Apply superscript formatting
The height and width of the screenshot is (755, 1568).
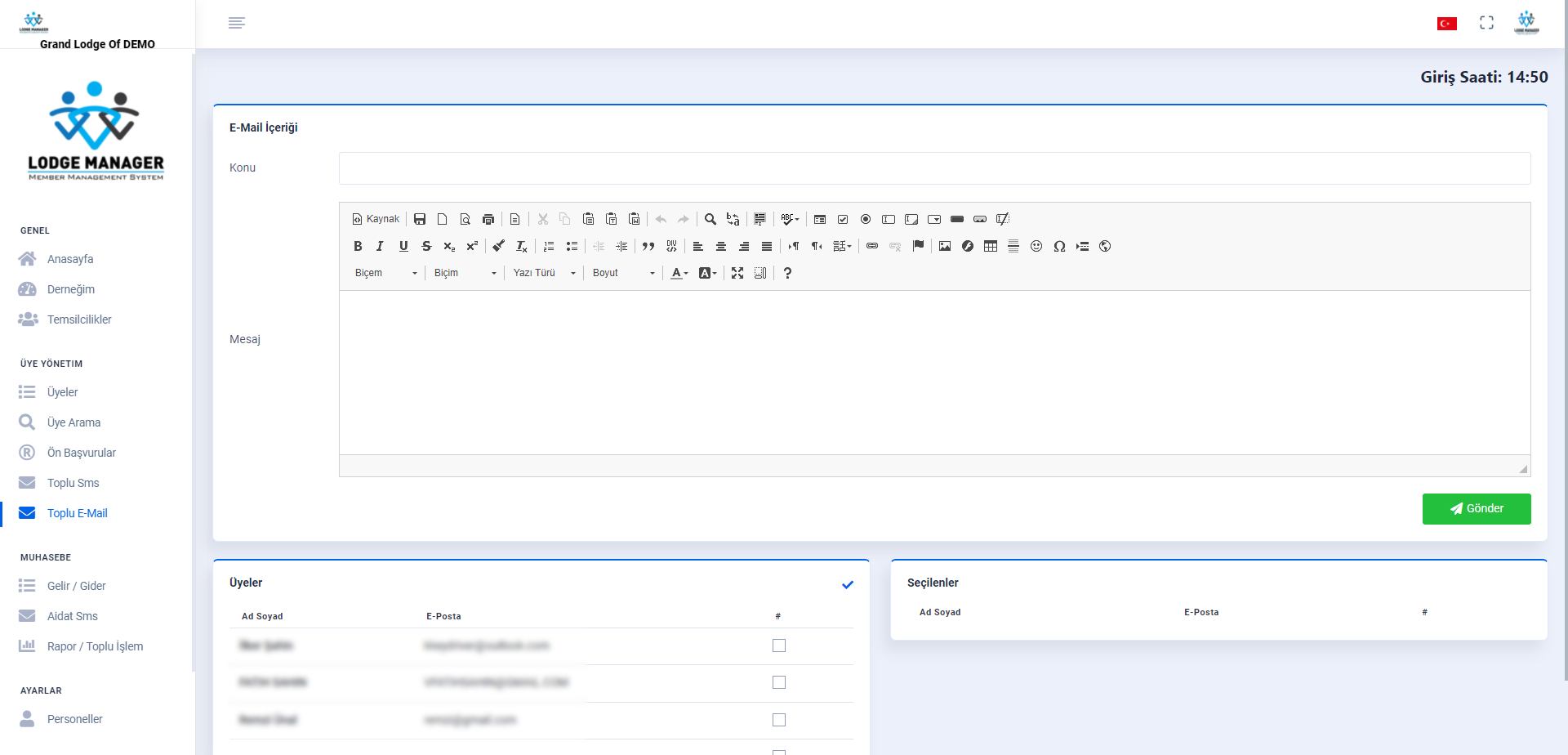(472, 246)
